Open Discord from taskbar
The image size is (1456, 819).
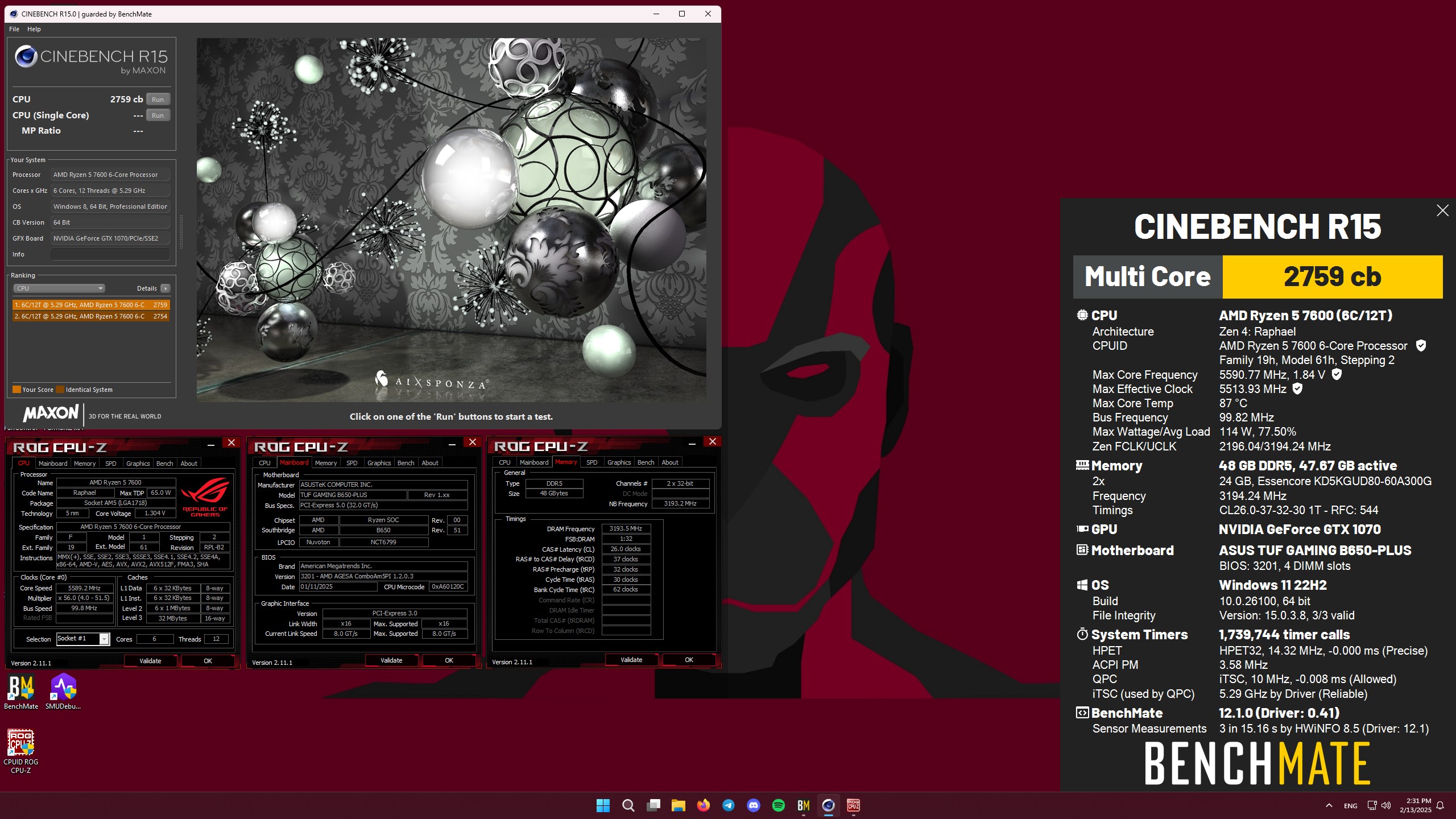pyautogui.click(x=753, y=805)
